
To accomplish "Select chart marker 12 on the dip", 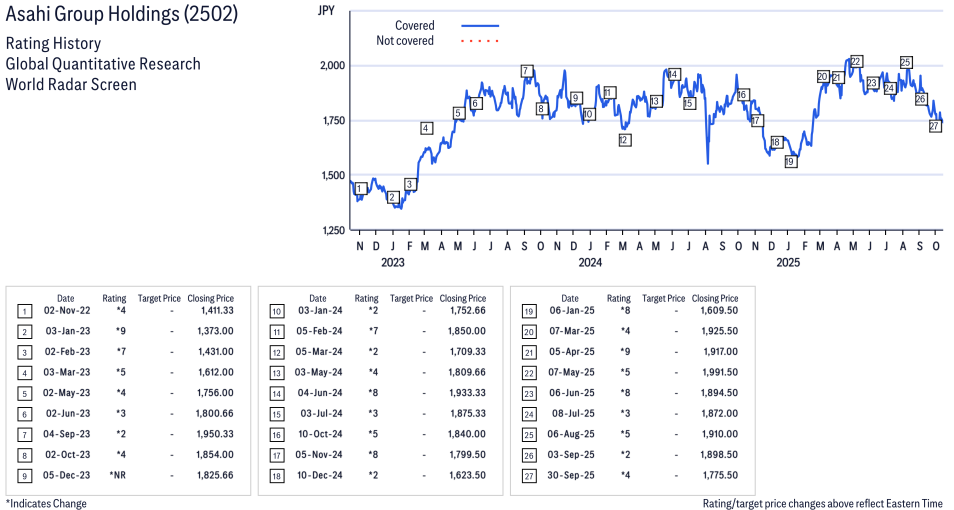I will click(x=624, y=140).
